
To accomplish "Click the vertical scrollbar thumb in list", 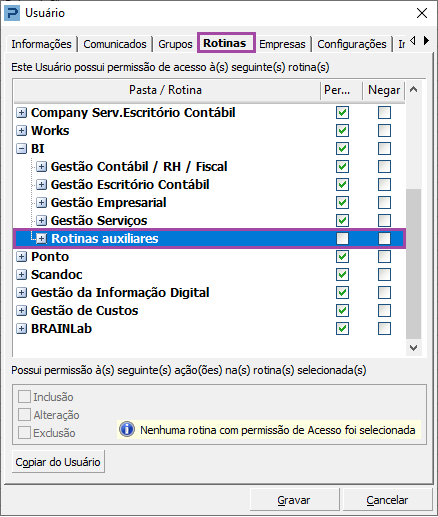I will click(413, 264).
